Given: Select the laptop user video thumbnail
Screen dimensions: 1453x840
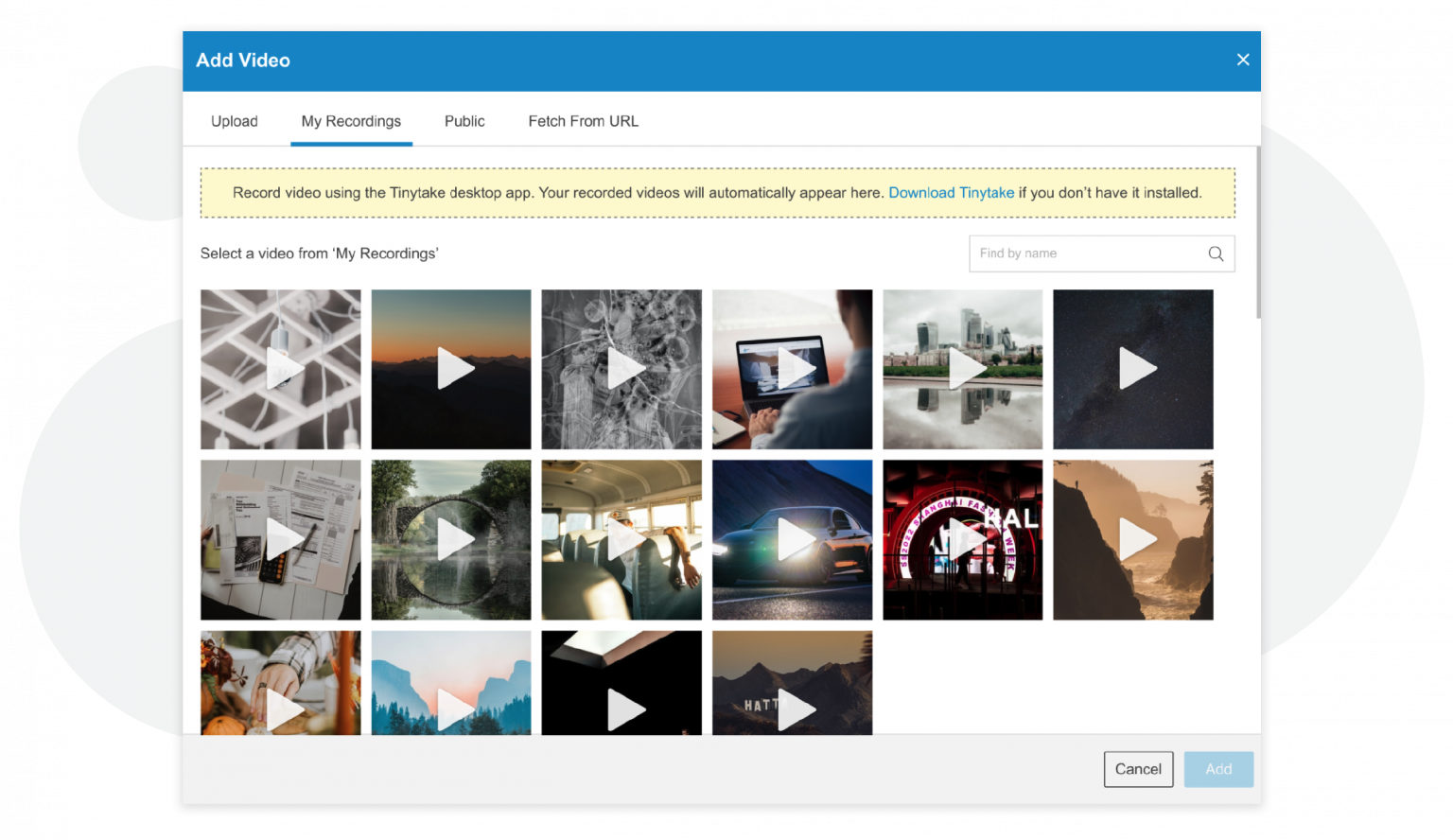Looking at the screenshot, I should (792, 369).
